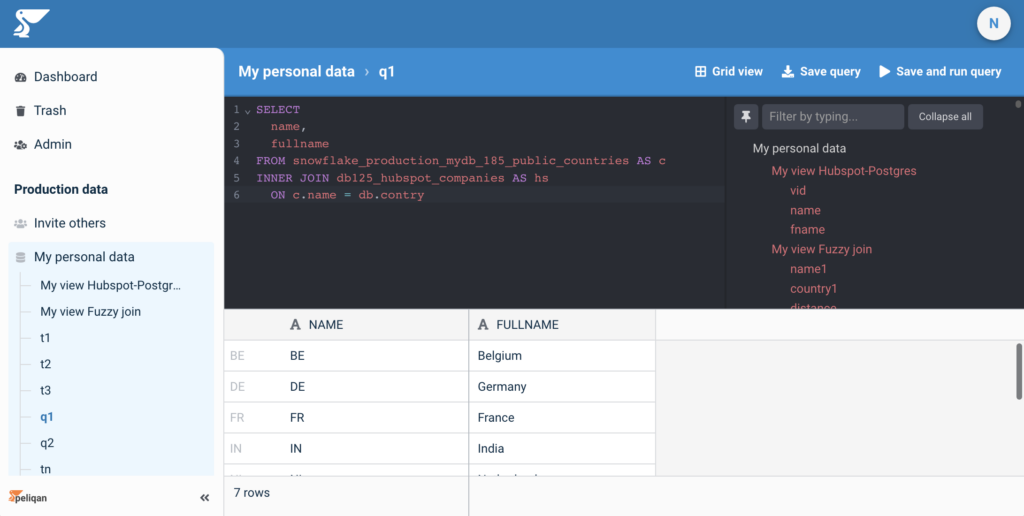Open item tn in sidebar
The height and width of the screenshot is (516, 1024).
pos(46,469)
